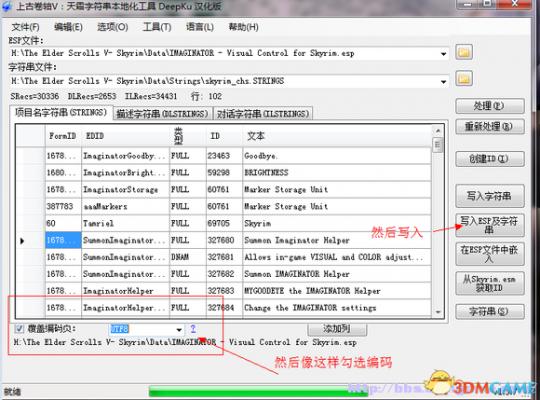Select the 'Skyrim' text cell

tap(336, 224)
